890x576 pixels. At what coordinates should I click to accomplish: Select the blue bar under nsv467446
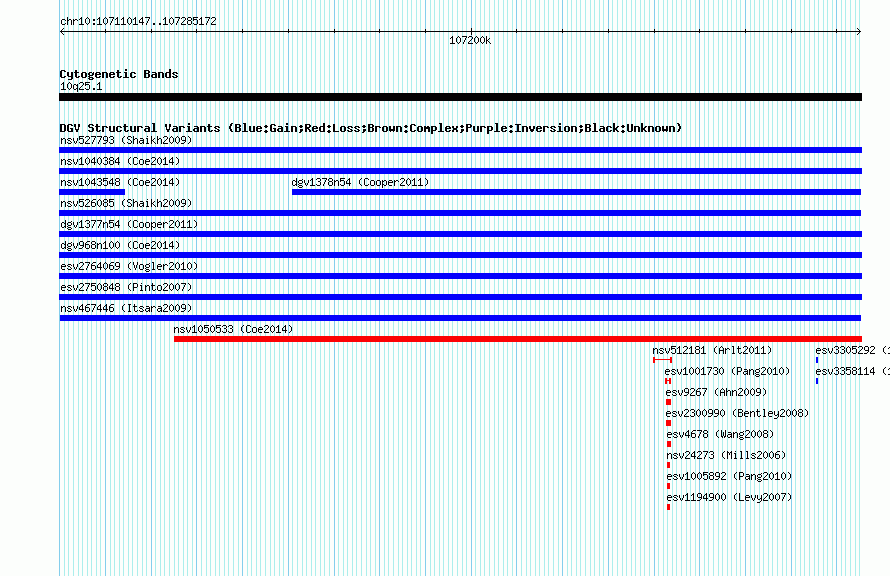point(460,318)
